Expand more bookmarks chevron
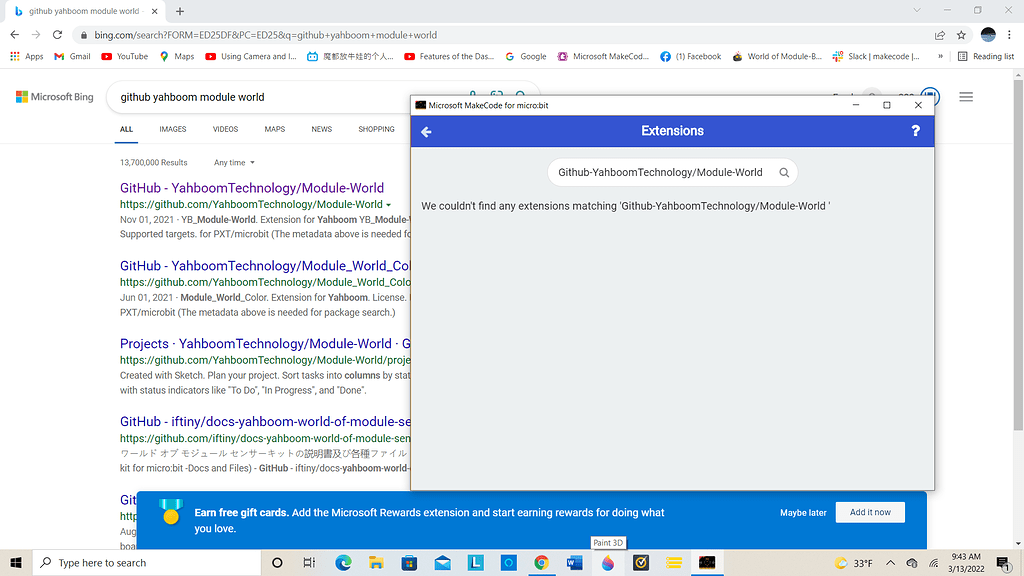 (940, 57)
